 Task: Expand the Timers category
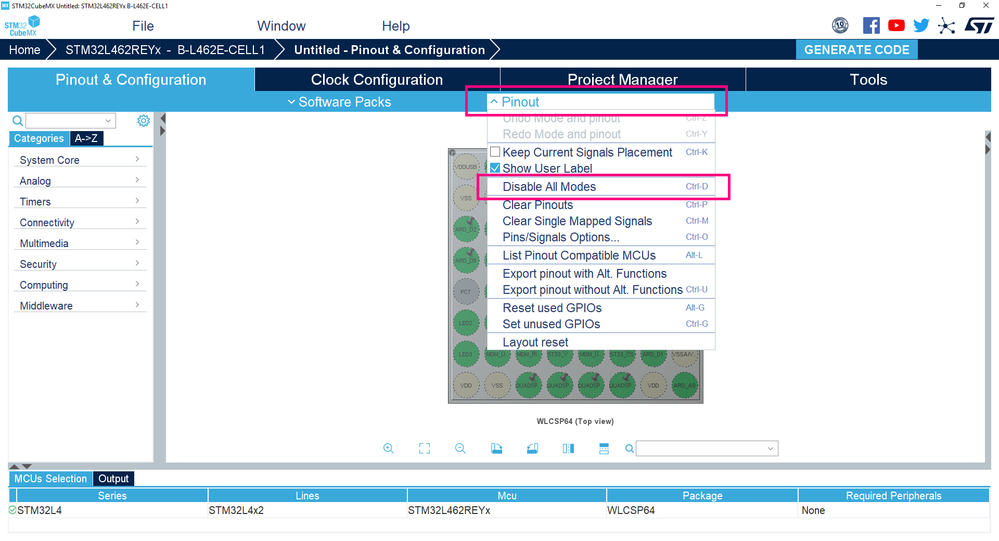[x=80, y=202]
